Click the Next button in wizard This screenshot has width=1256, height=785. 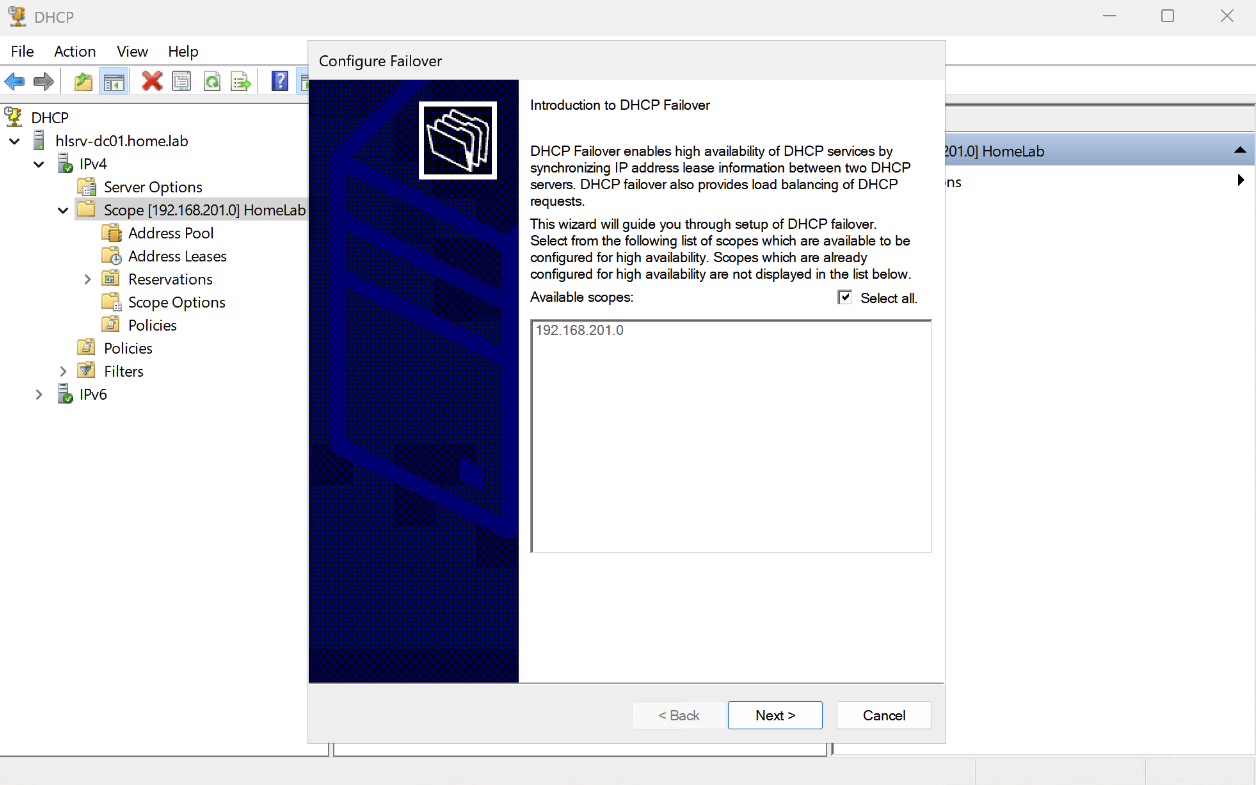[x=775, y=715]
